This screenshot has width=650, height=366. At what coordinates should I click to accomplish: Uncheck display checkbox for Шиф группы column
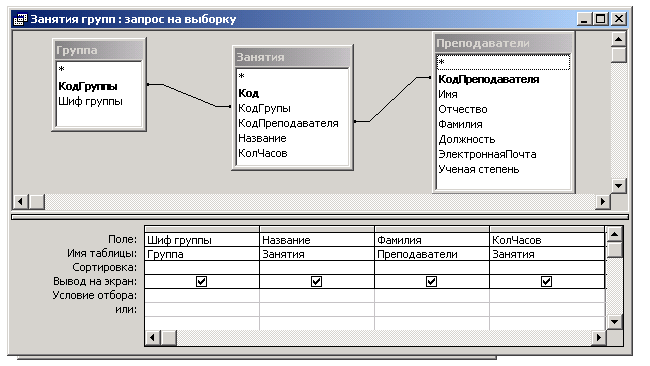(x=201, y=281)
